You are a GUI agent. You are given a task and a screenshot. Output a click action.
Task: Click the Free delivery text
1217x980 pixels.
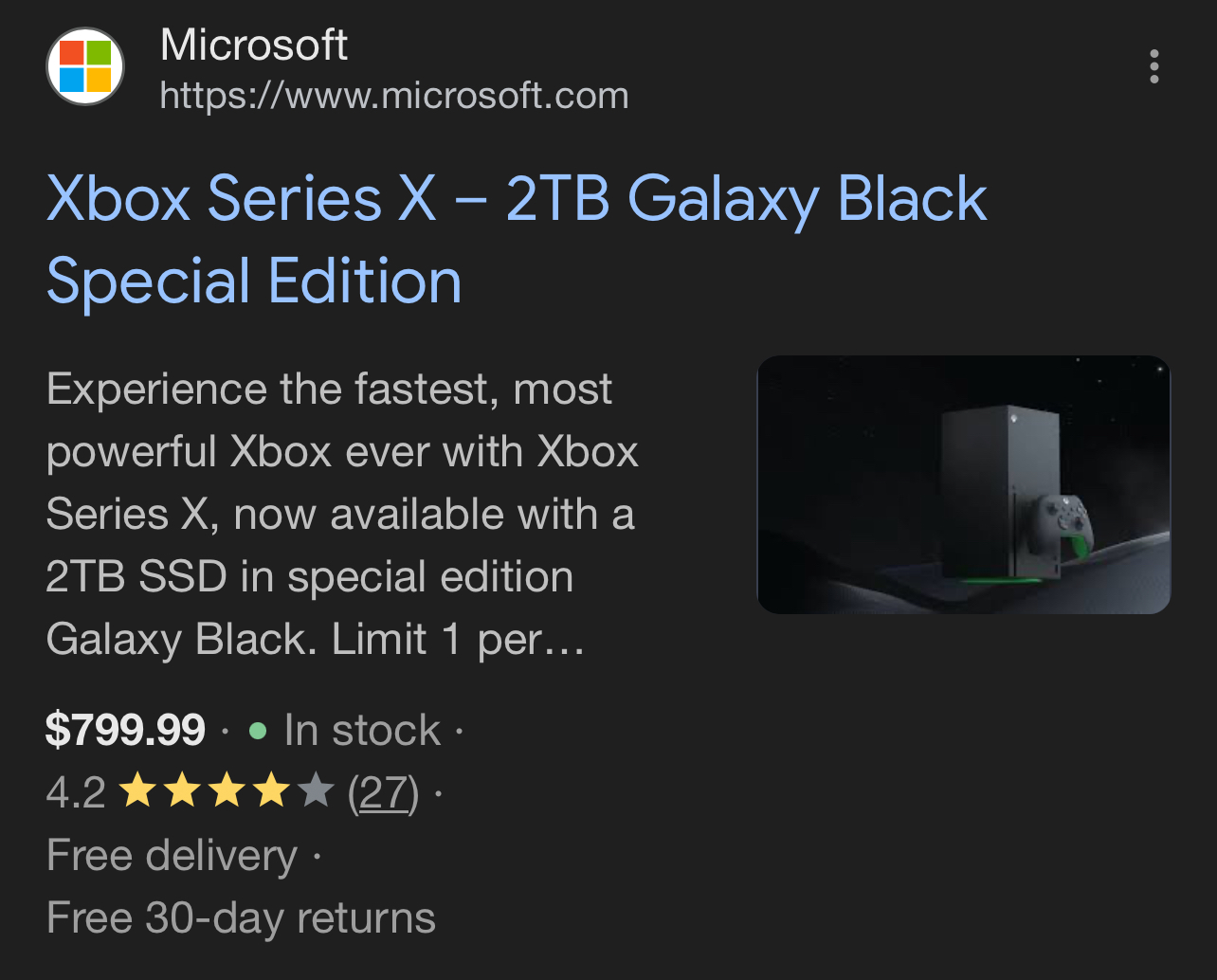coord(171,855)
